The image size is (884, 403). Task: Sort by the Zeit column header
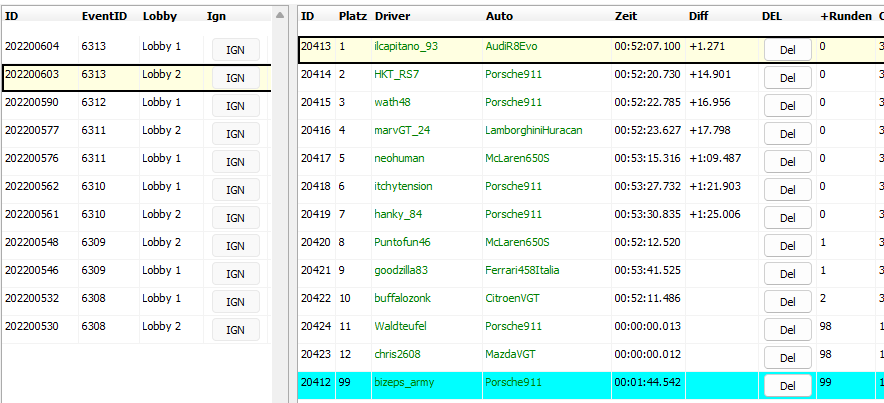(x=626, y=17)
